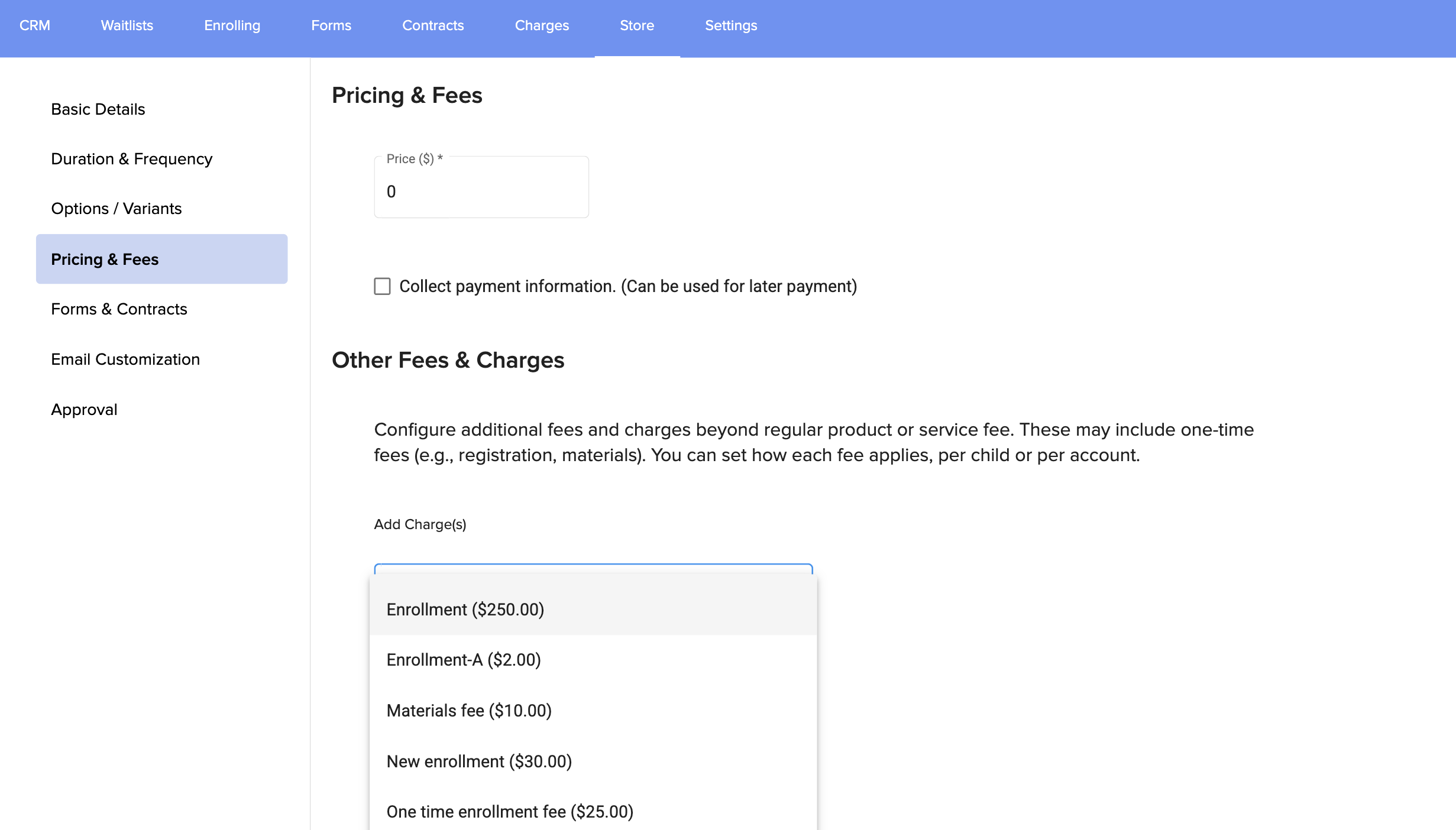Choose One time enrollment fee ($25.00)
The width and height of the screenshot is (1456, 830).
click(510, 812)
